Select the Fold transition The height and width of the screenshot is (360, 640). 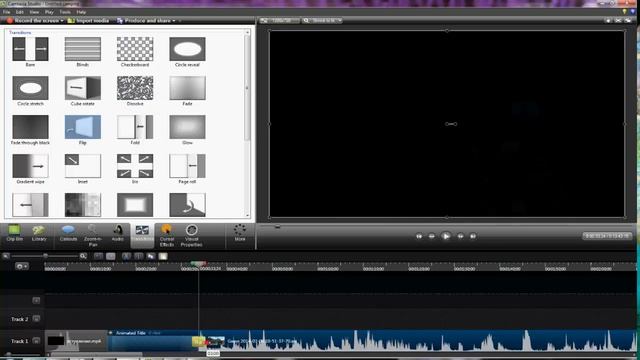tap(135, 127)
